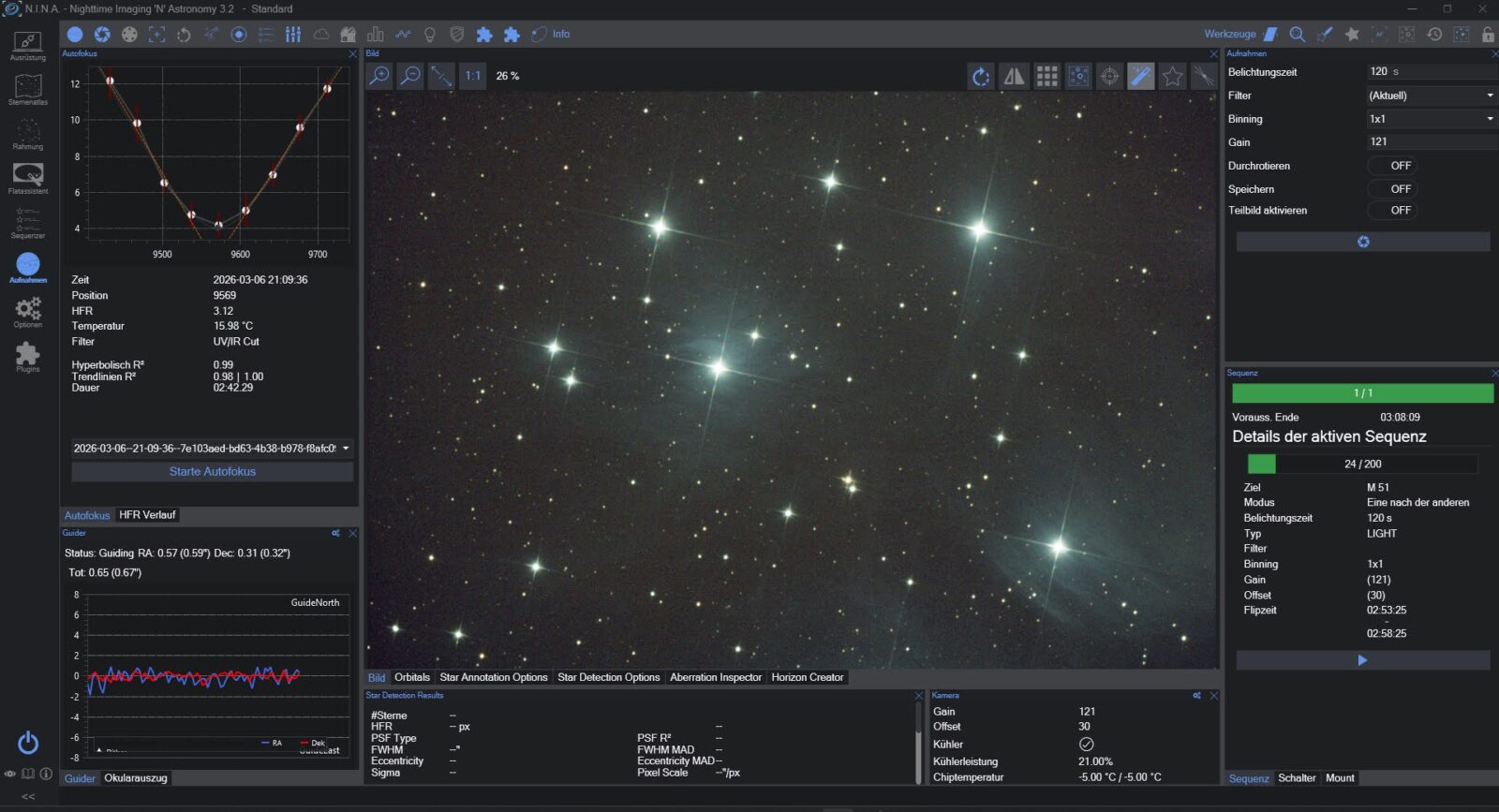Toggle the Speichern switch
1499x812 pixels.
click(1392, 189)
